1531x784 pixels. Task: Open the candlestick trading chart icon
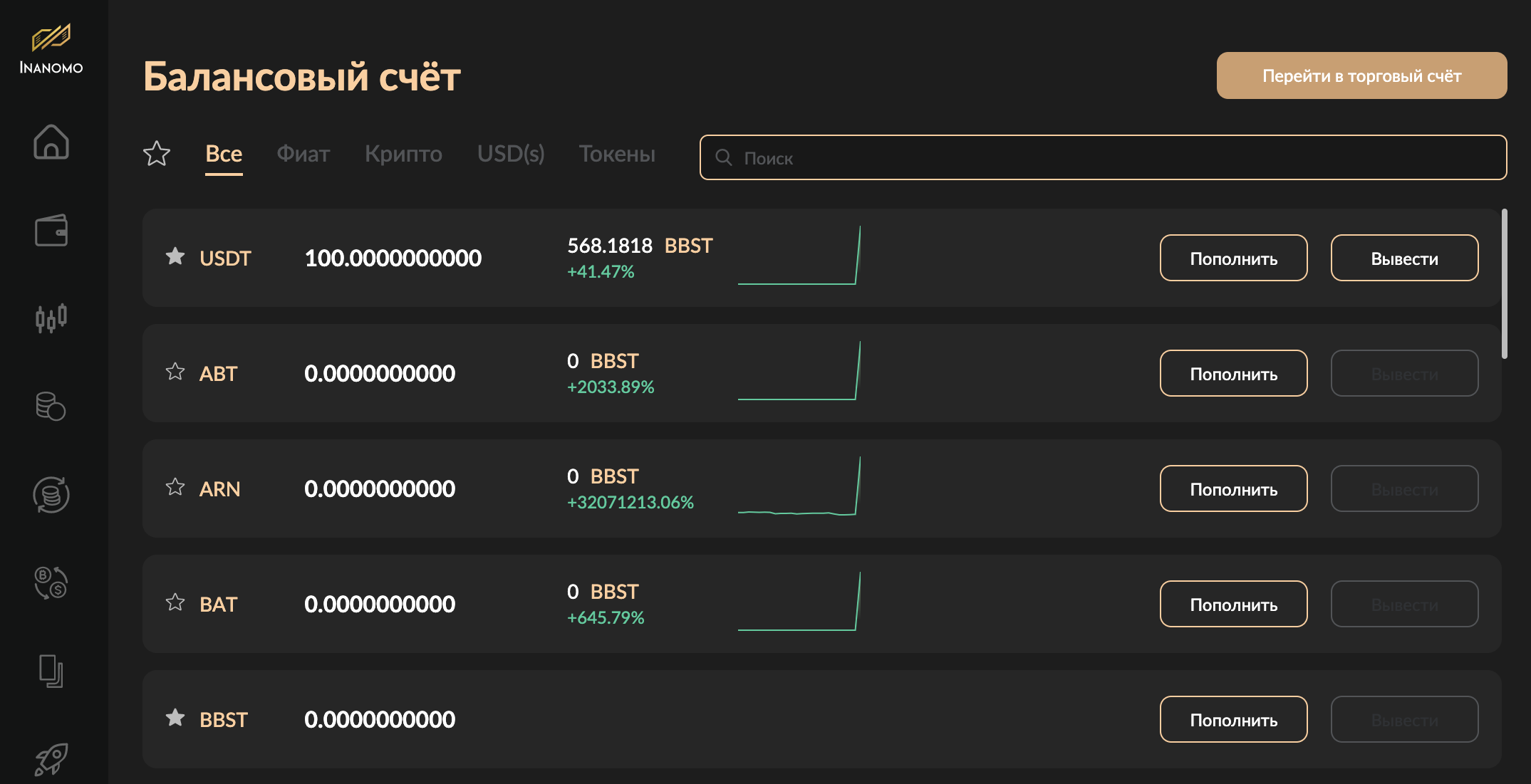[51, 318]
